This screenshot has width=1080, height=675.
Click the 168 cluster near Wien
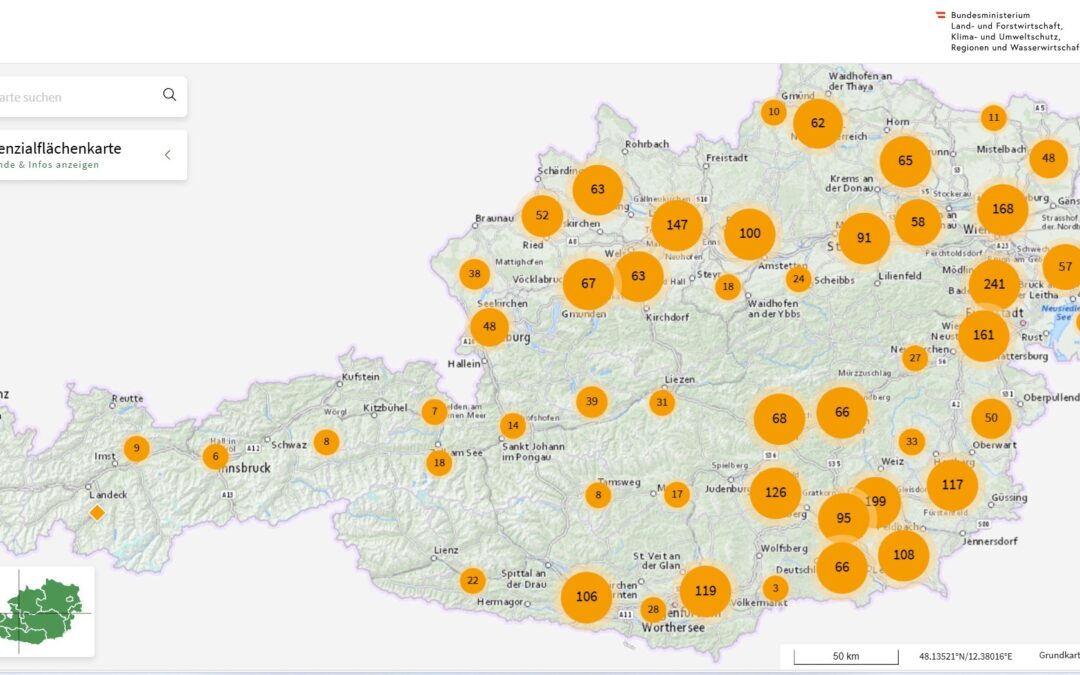click(x=1002, y=209)
